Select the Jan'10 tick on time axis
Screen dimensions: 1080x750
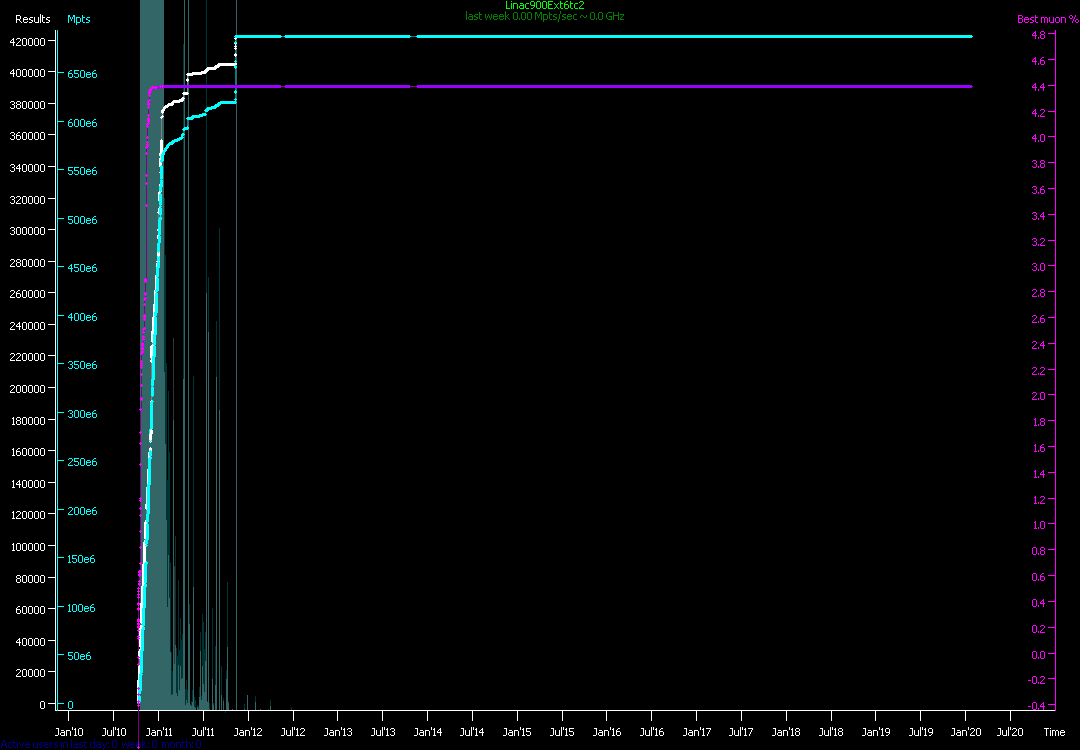[x=69, y=732]
